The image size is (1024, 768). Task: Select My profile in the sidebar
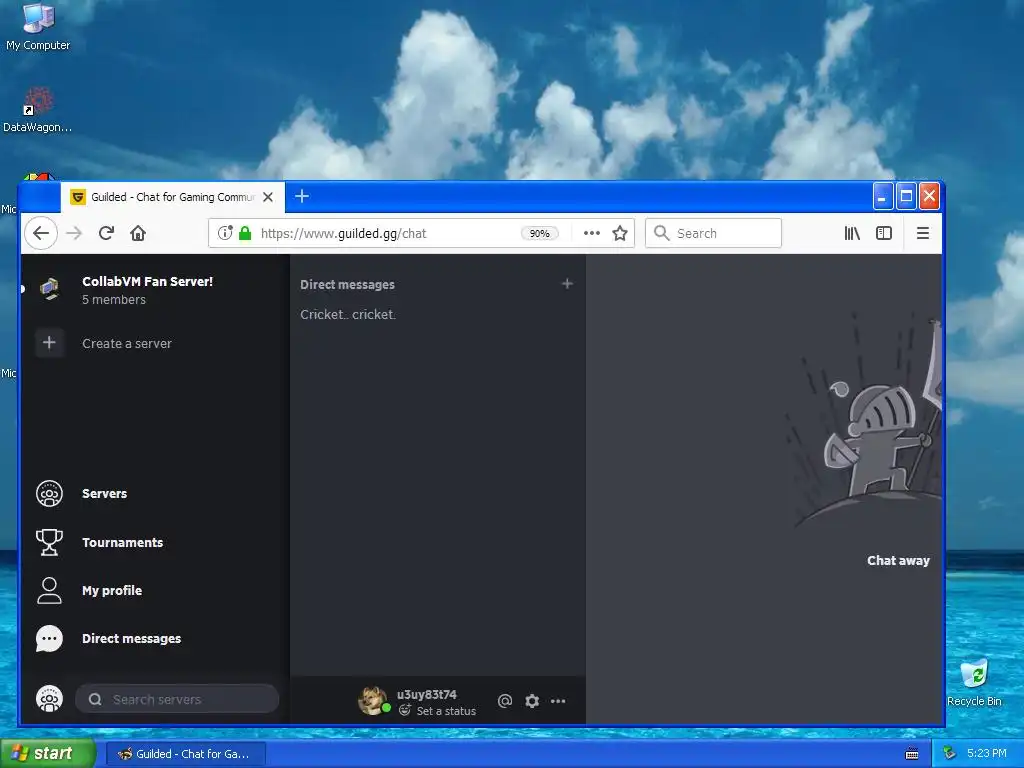112,590
